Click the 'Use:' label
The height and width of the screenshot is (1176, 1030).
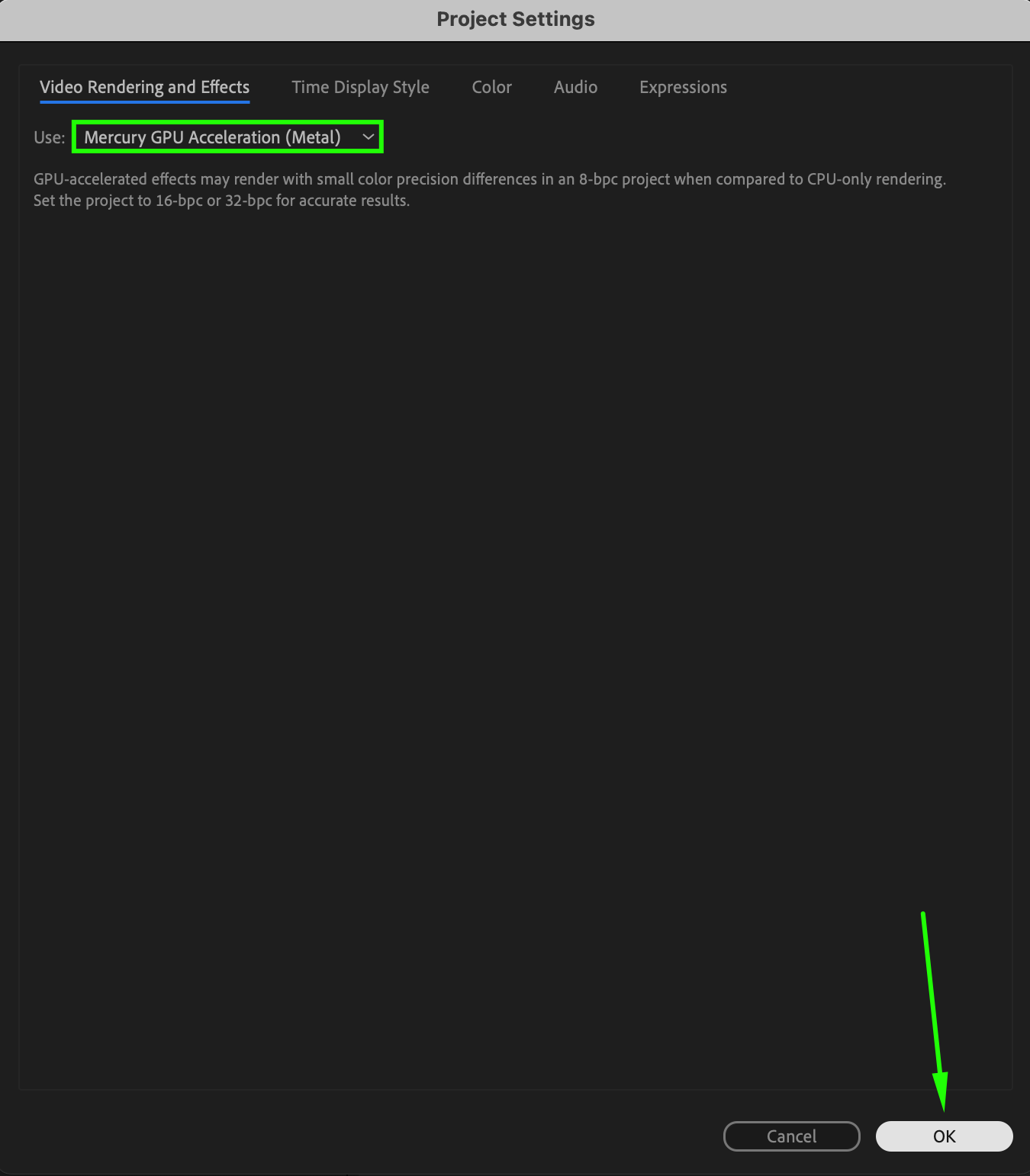50,137
